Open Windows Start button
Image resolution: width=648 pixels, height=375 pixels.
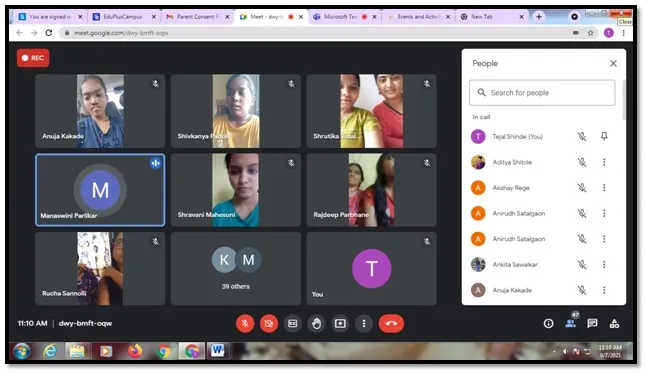21,351
